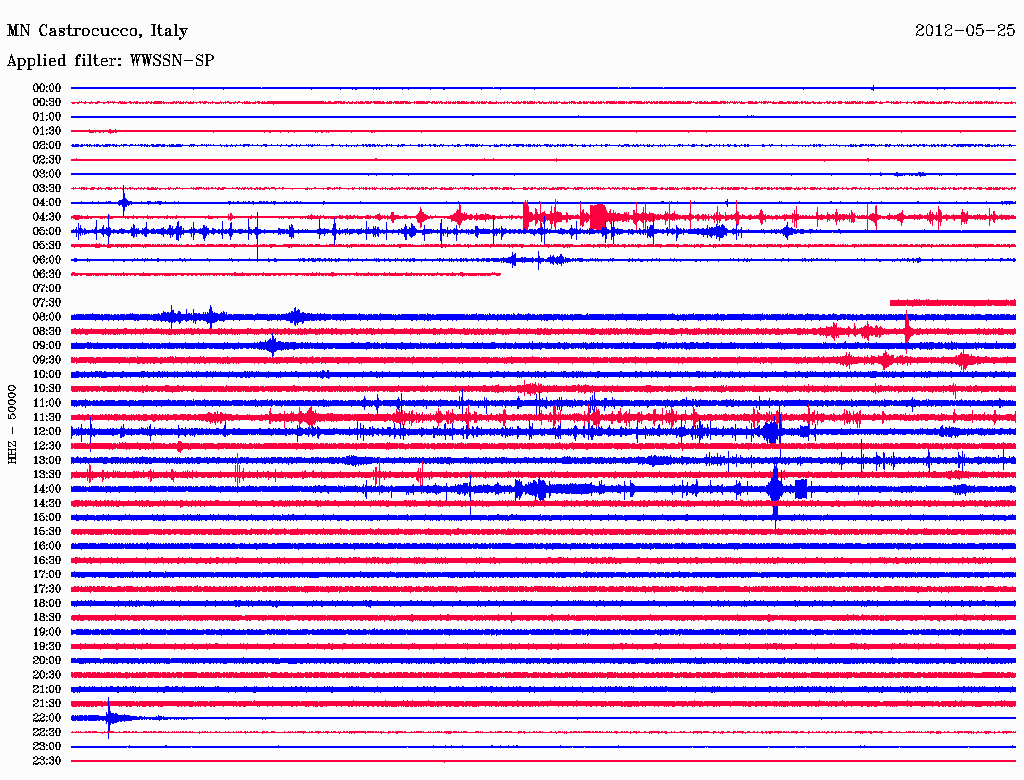Click the 13:30 time label
Screen dimensions: 1024x780
point(47,475)
